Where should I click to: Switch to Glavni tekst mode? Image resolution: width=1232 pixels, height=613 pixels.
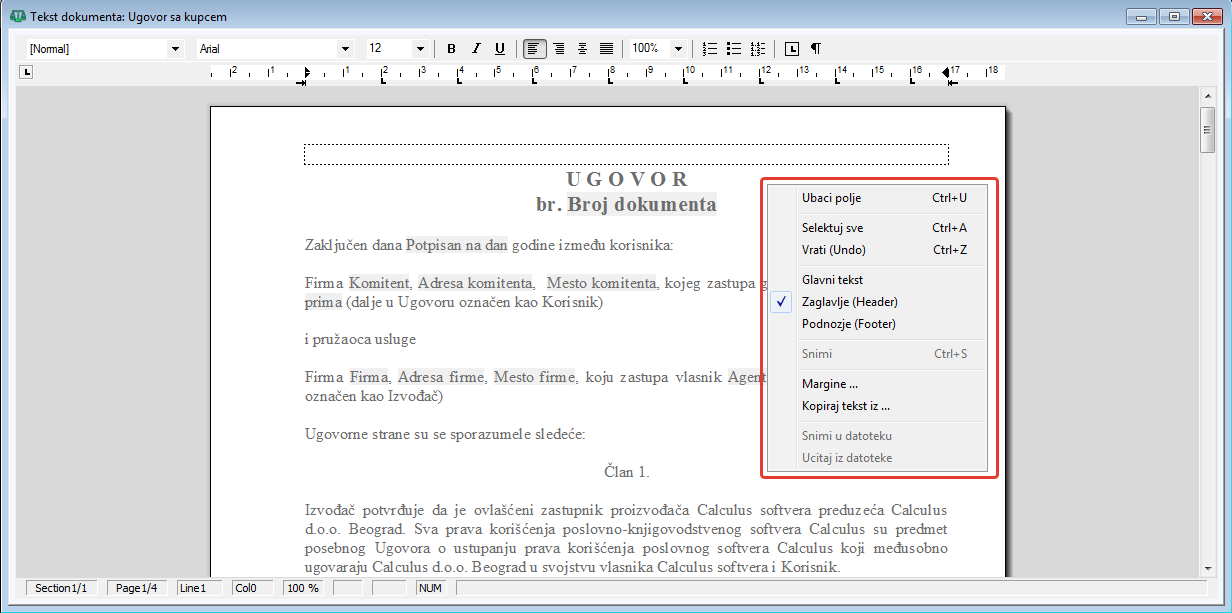click(x=832, y=280)
